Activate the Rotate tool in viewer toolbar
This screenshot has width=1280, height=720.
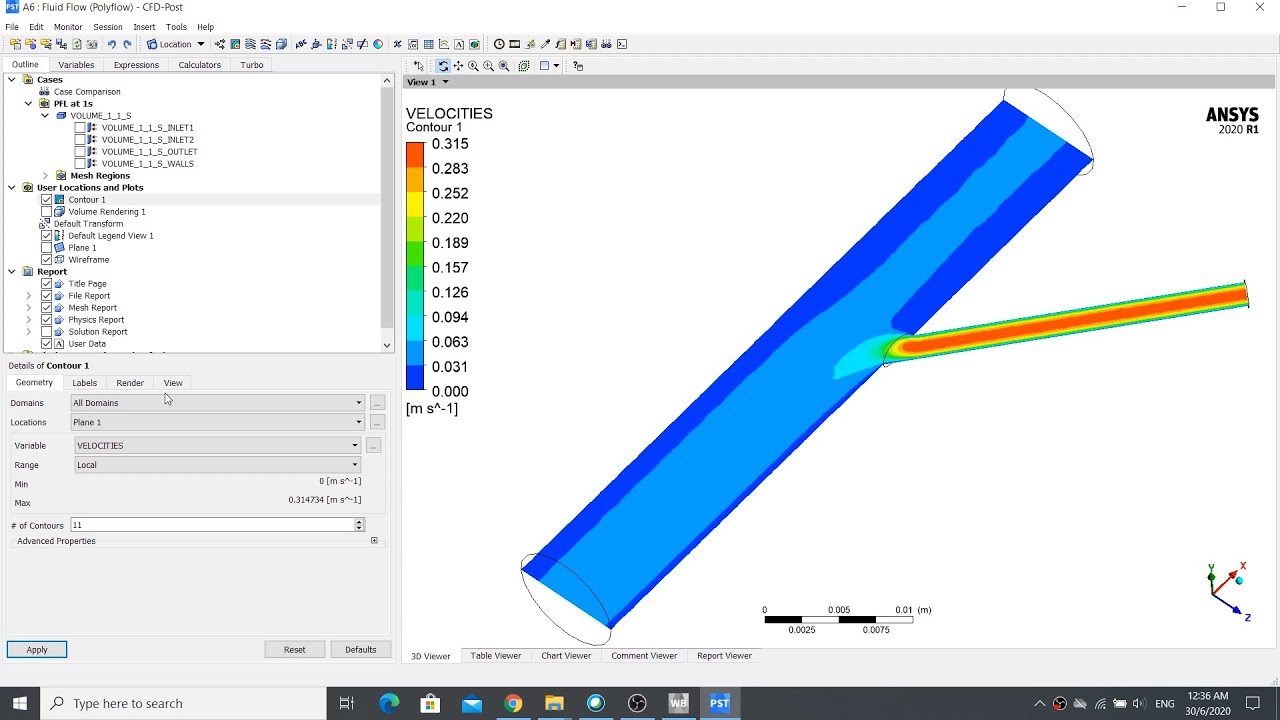point(443,66)
